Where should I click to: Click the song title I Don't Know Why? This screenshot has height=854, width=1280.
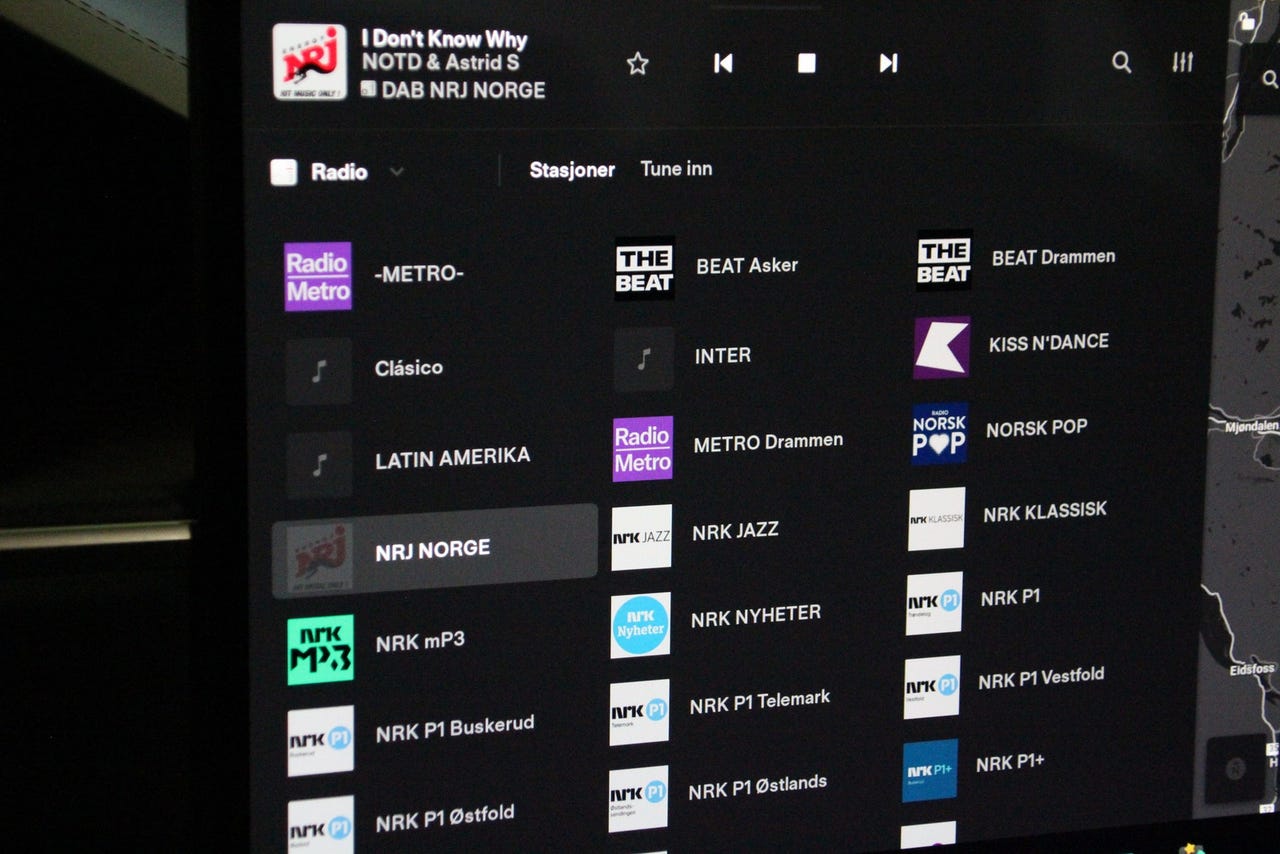pyautogui.click(x=444, y=40)
